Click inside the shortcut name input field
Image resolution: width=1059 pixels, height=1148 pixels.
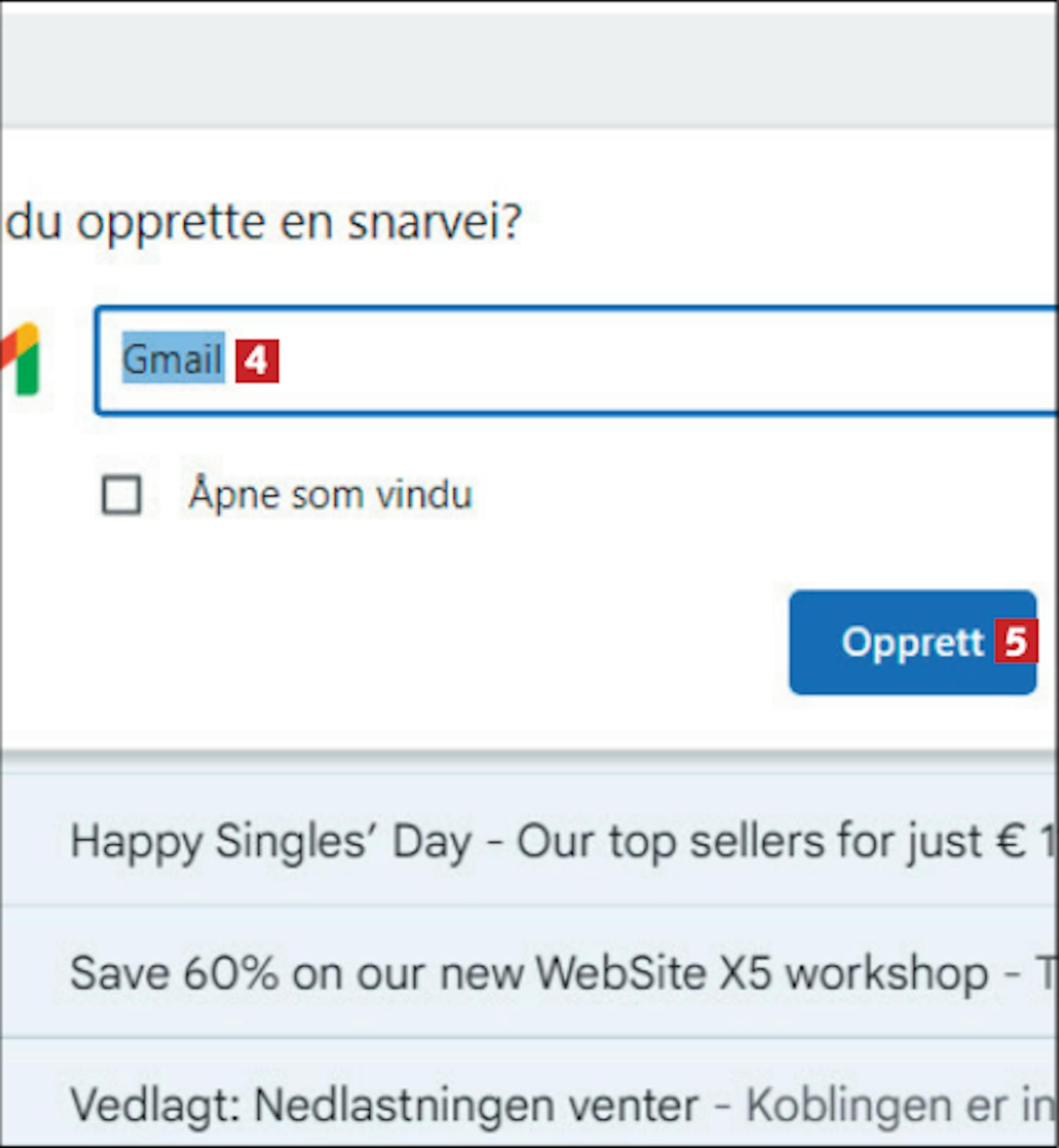(577, 361)
